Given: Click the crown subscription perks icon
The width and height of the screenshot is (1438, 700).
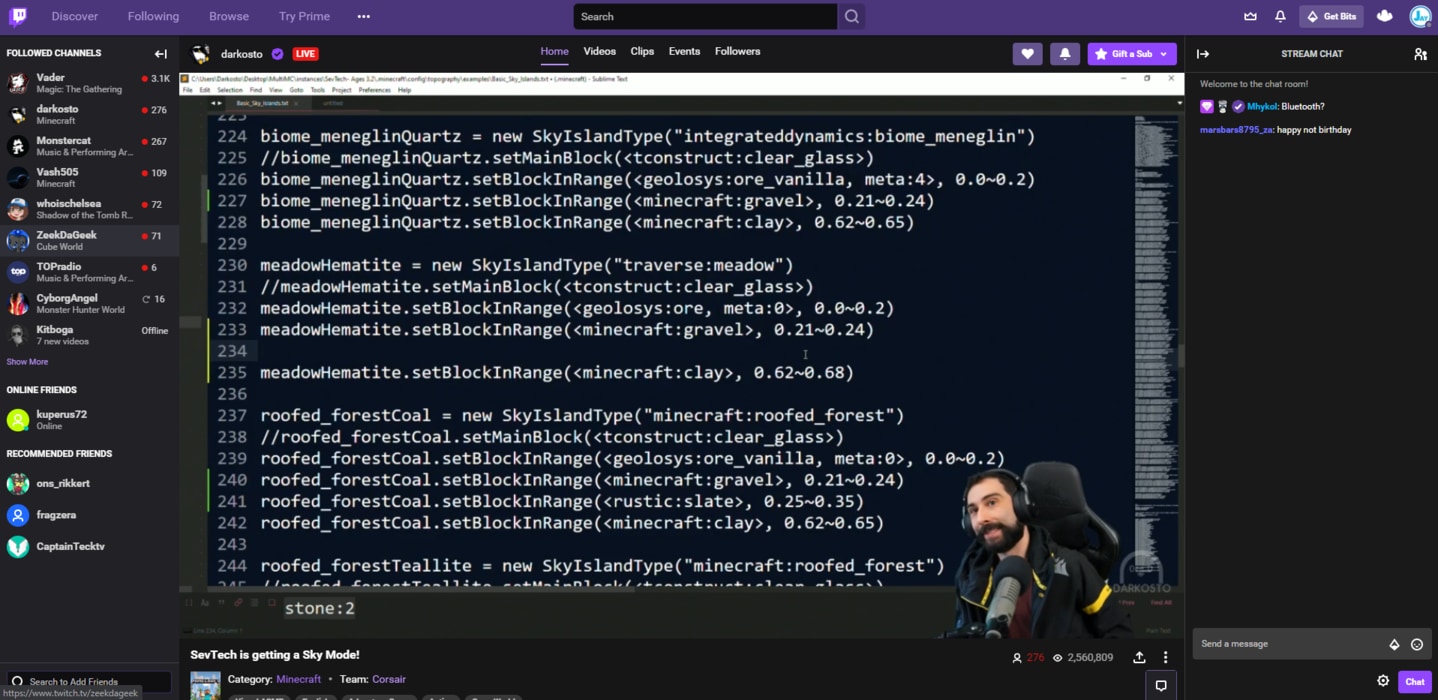Looking at the screenshot, I should pos(1248,16).
